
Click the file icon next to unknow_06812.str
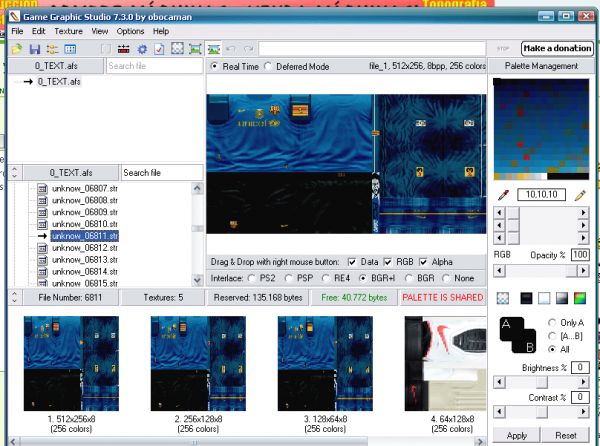click(42, 248)
